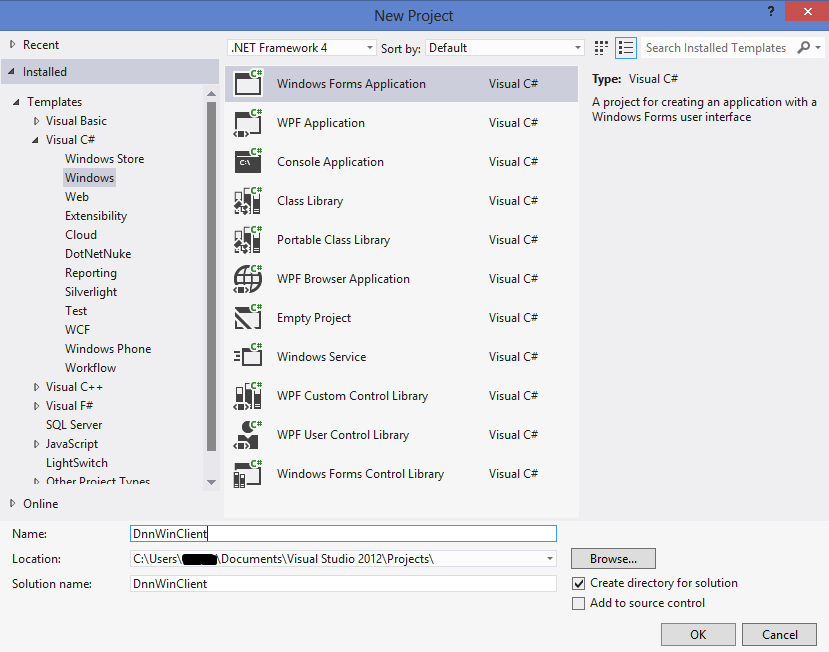The height and width of the screenshot is (652, 829).
Task: Enable Add to source control checkbox
Action: tap(579, 603)
